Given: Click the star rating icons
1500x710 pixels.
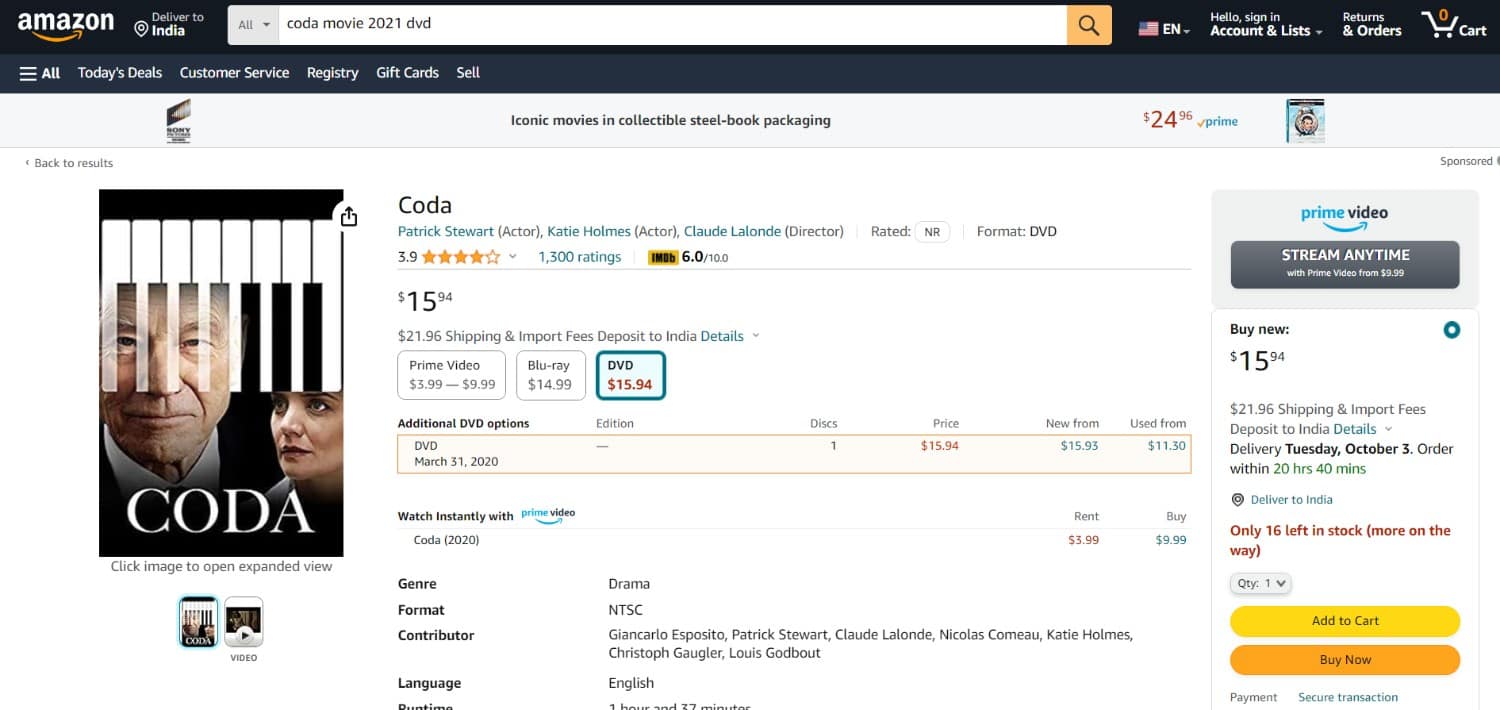Looking at the screenshot, I should pos(461,257).
